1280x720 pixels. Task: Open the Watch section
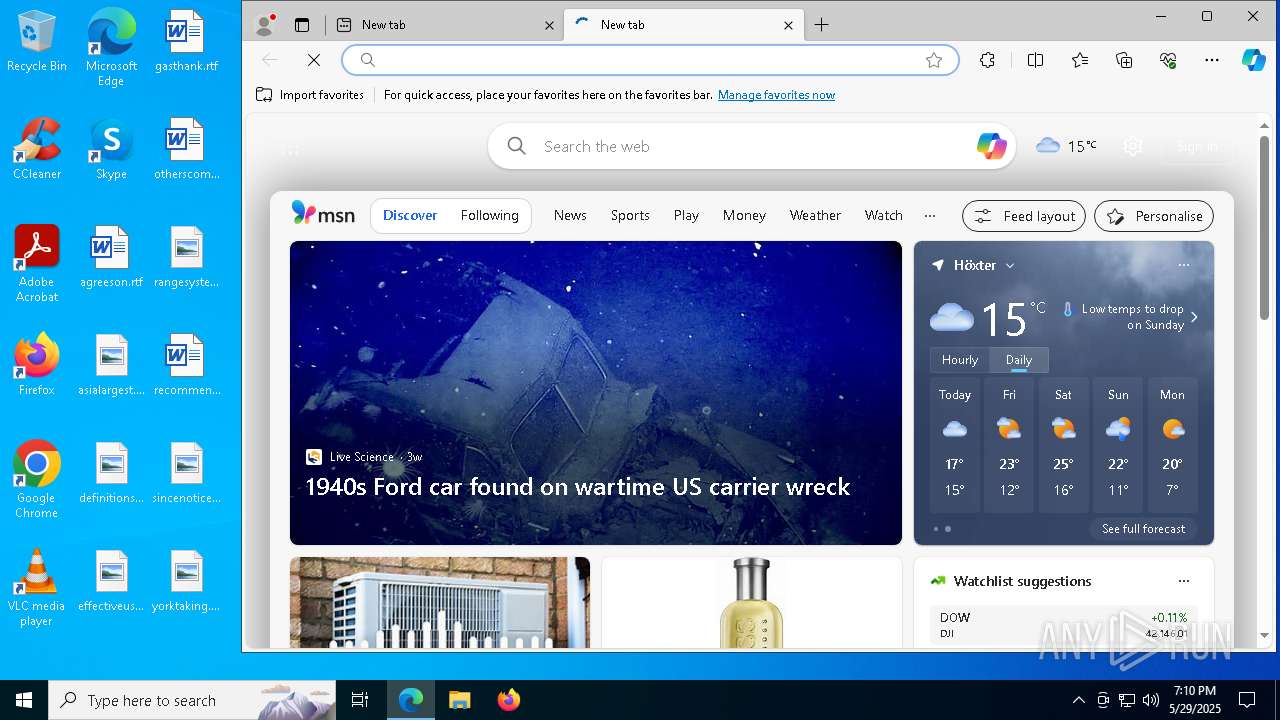pos(883,215)
